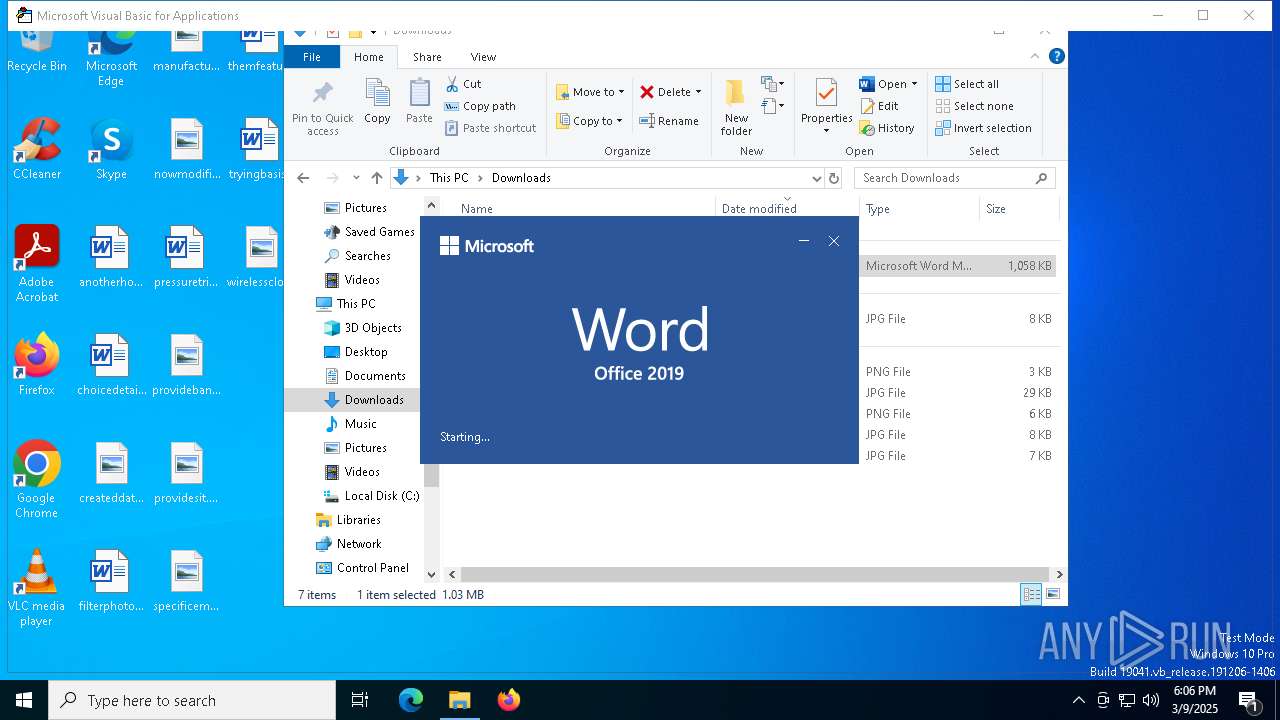
Task: Collapse the Explorer ribbon chevron
Action: 1035,57
